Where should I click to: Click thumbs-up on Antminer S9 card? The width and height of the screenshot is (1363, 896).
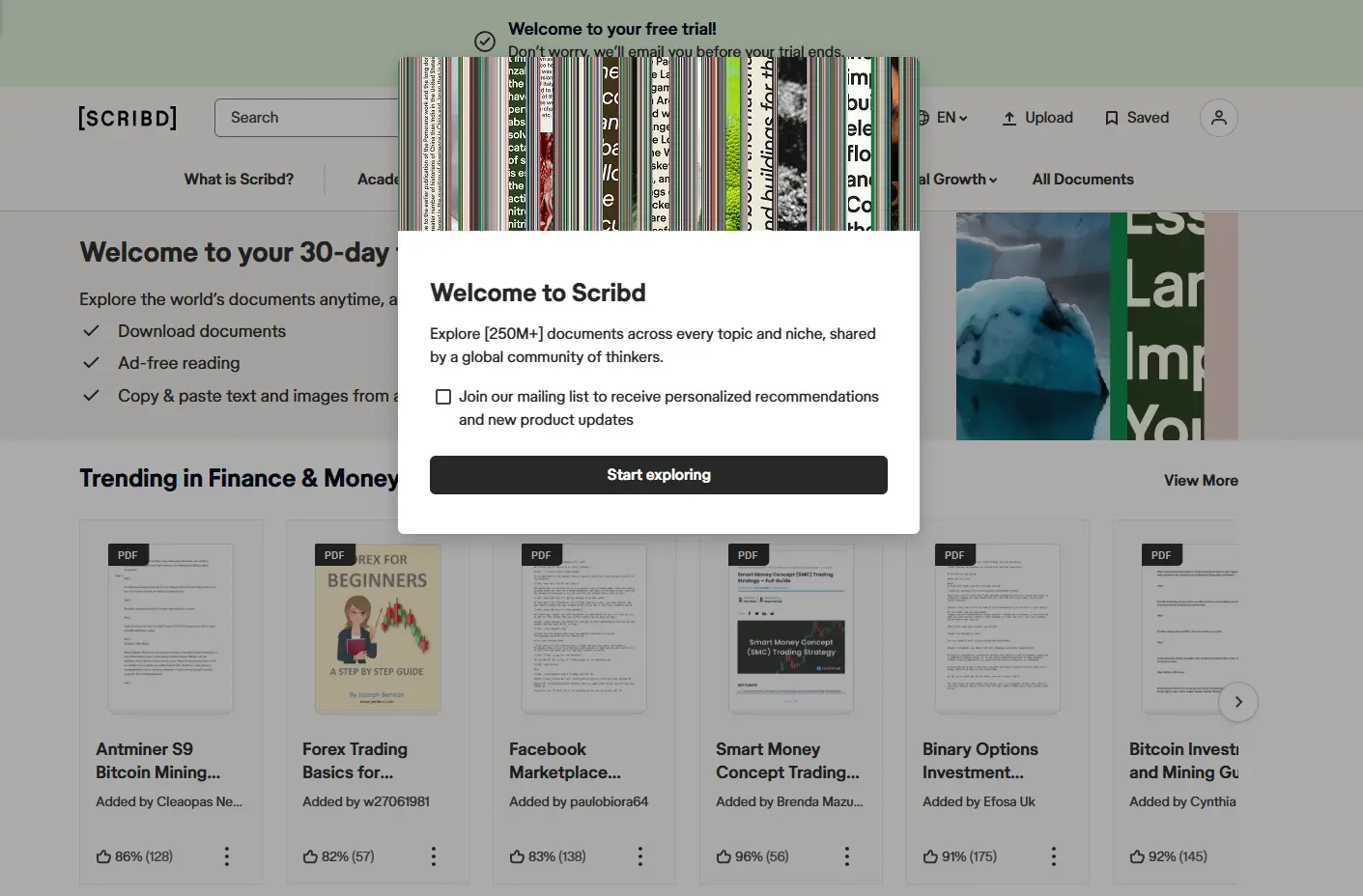point(103,856)
